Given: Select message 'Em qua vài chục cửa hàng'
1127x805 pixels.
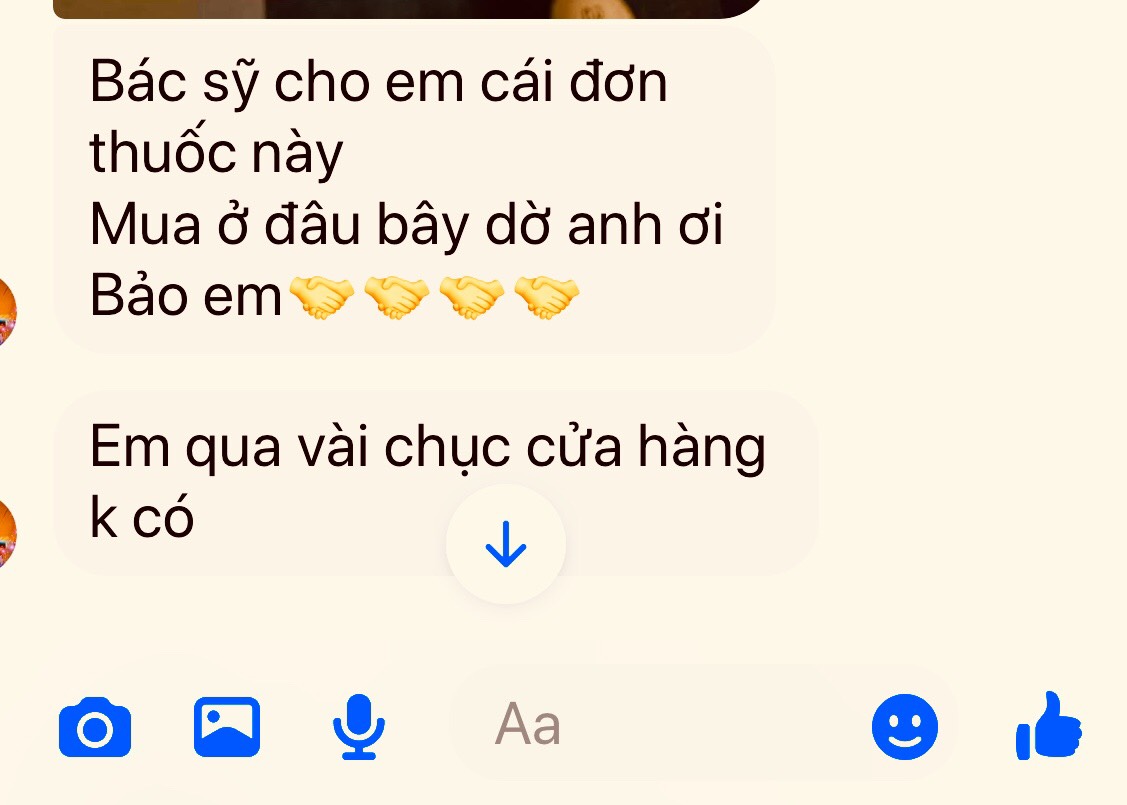Looking at the screenshot, I should 428,448.
